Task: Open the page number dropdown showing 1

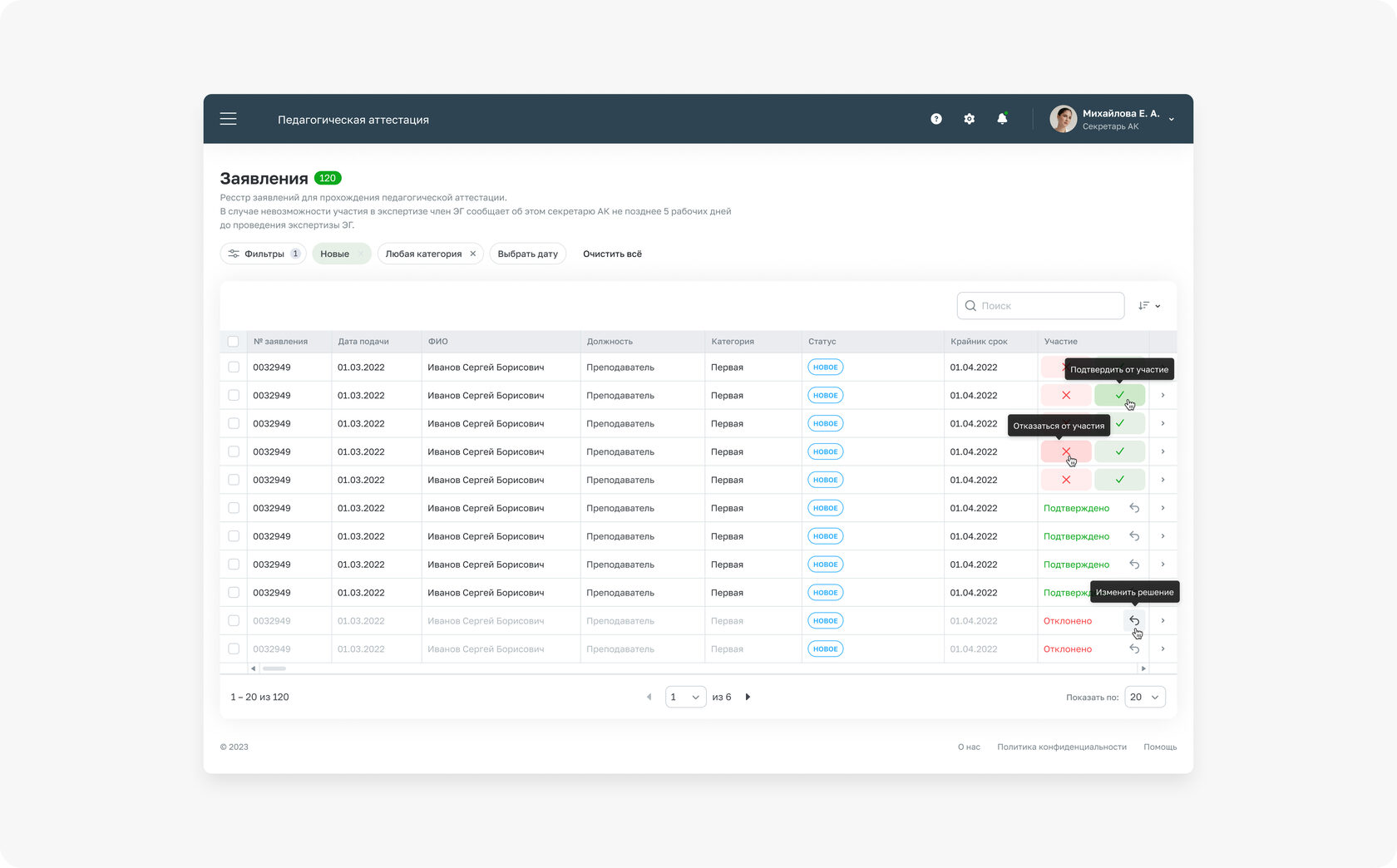Action: [685, 698]
